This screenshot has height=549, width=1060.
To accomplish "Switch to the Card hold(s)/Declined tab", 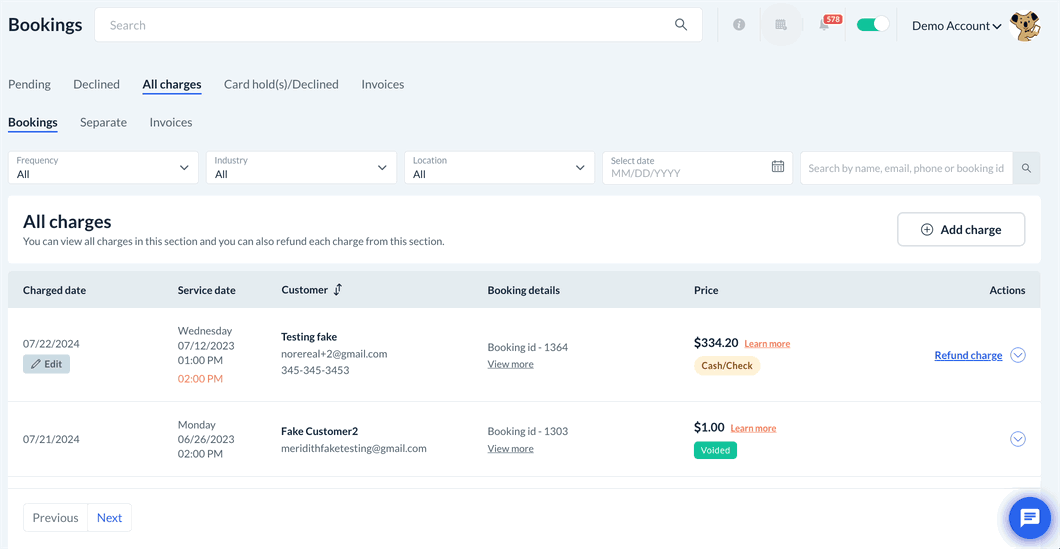I will (x=281, y=84).
